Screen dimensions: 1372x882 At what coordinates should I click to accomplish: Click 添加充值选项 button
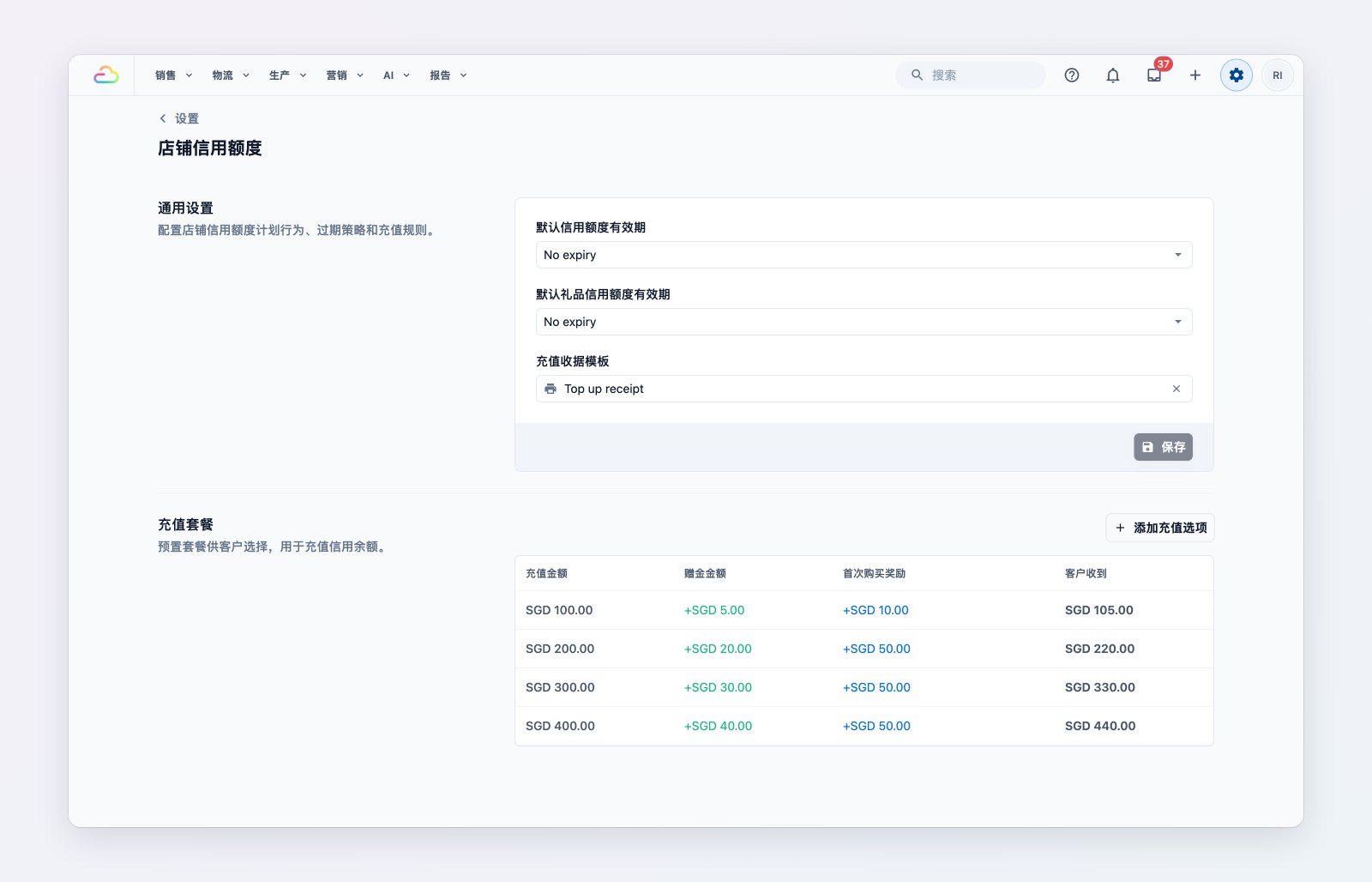point(1160,528)
